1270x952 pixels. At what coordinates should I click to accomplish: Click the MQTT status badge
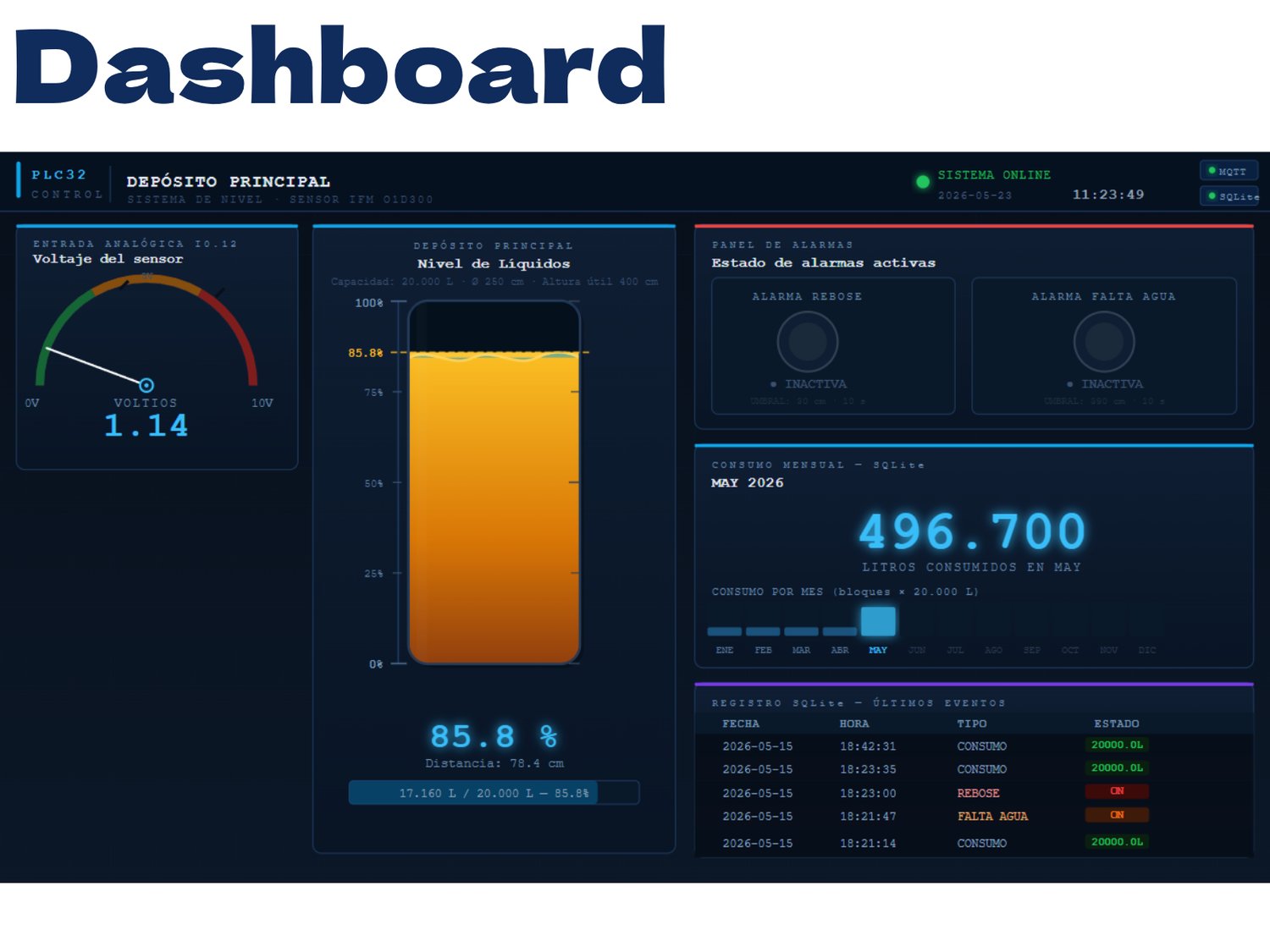[1229, 171]
